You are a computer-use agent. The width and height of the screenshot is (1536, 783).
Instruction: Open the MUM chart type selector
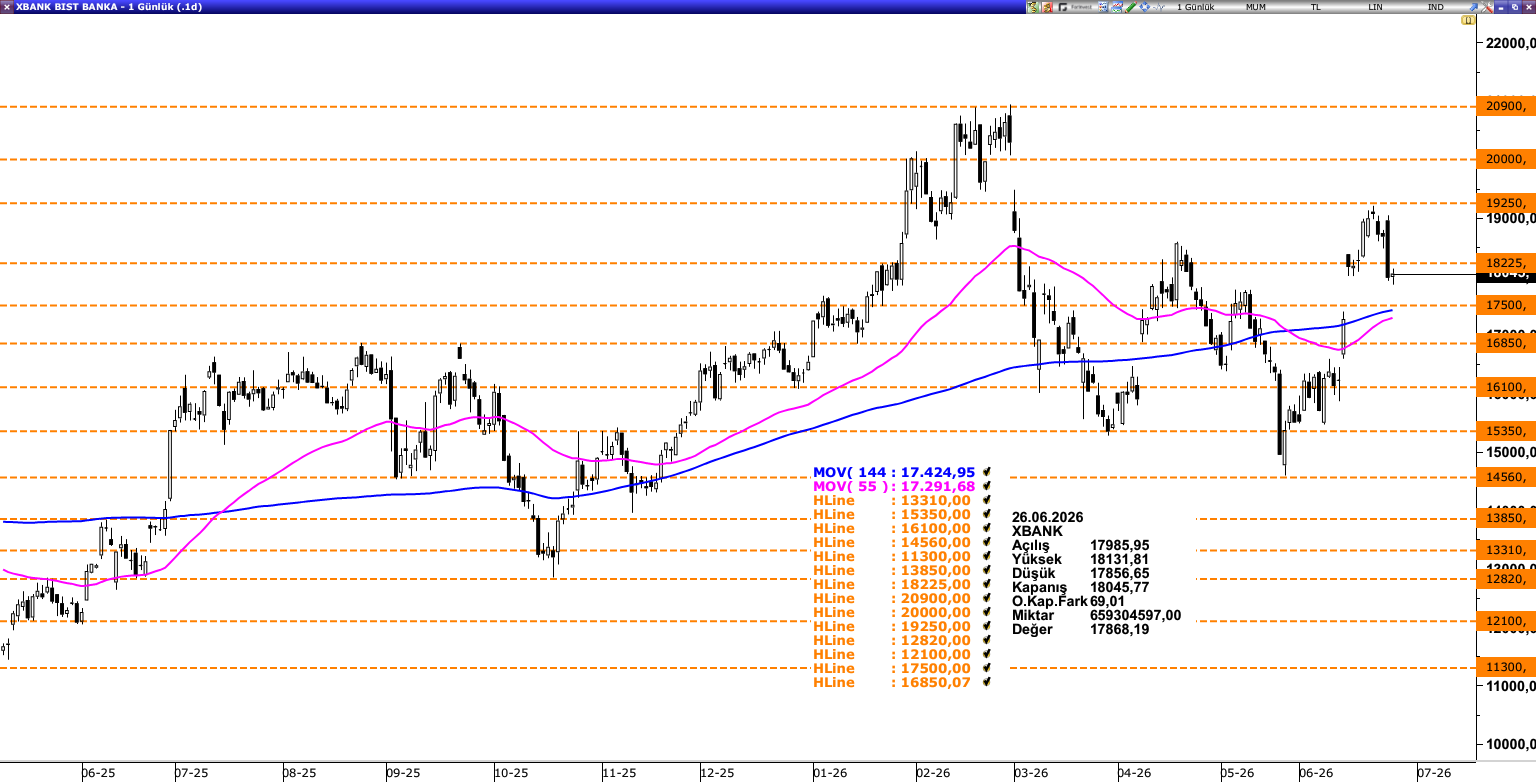(x=1255, y=7)
